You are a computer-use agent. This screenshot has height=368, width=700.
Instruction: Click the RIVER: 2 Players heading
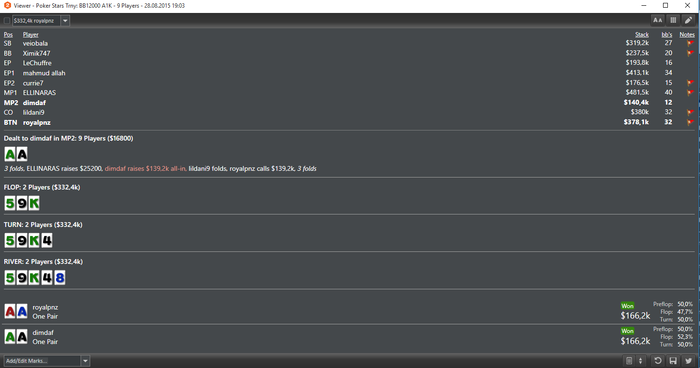click(43, 261)
